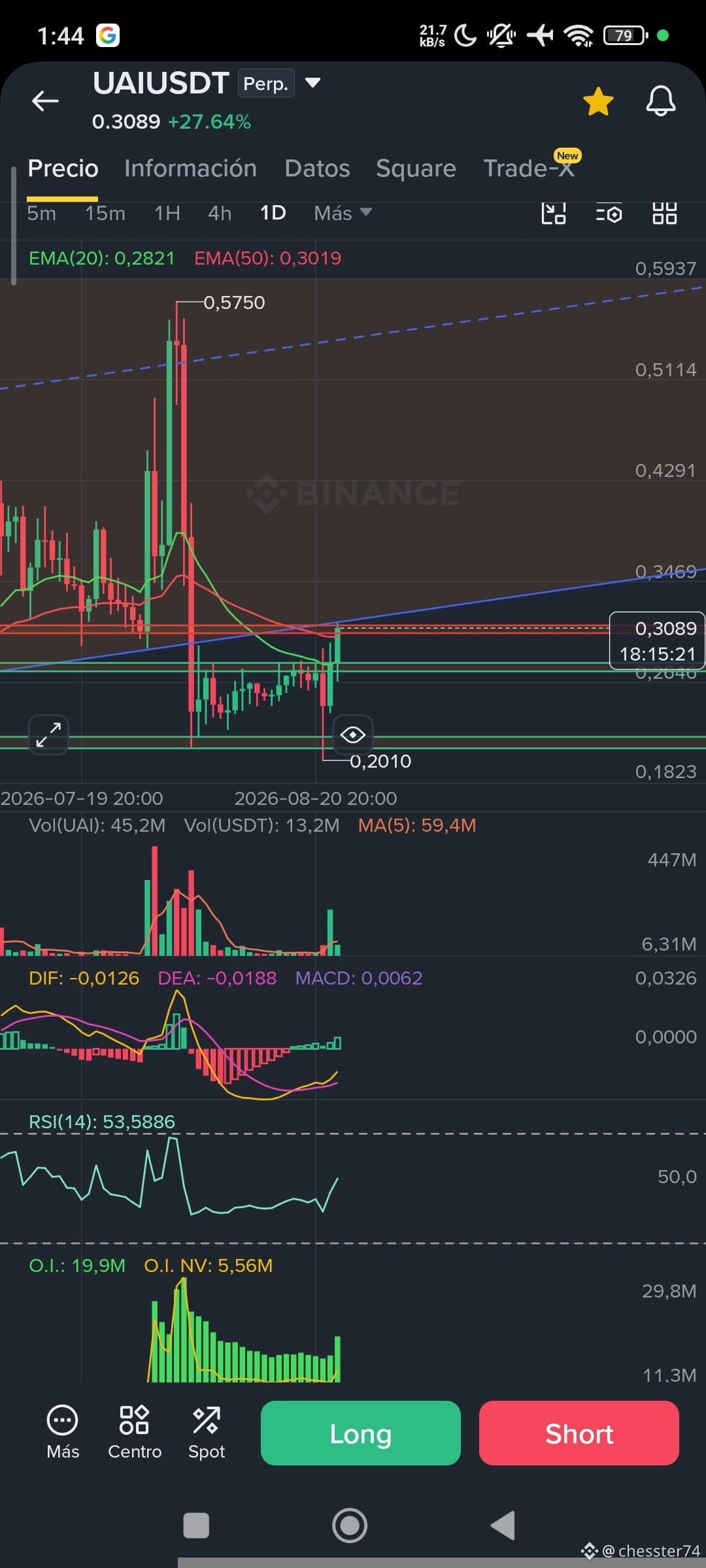Expand the Más timeframe dropdown

[x=343, y=213]
